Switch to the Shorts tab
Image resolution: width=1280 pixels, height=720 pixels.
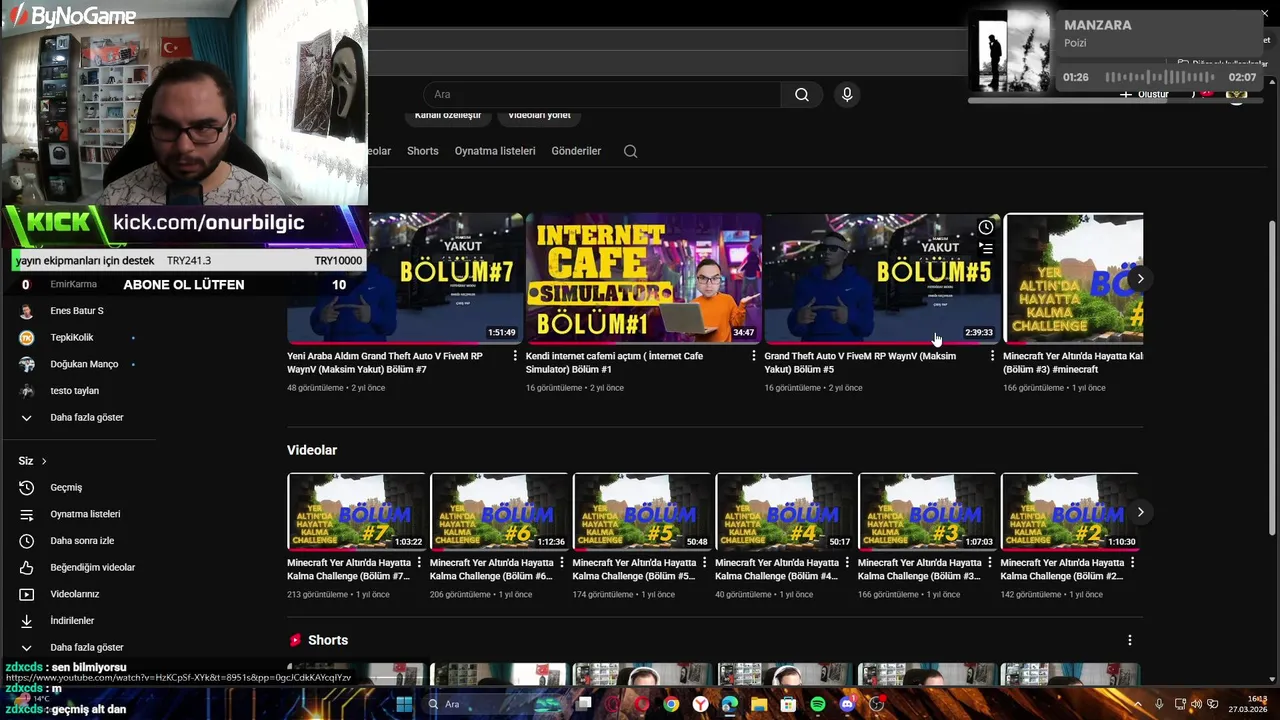coord(422,151)
